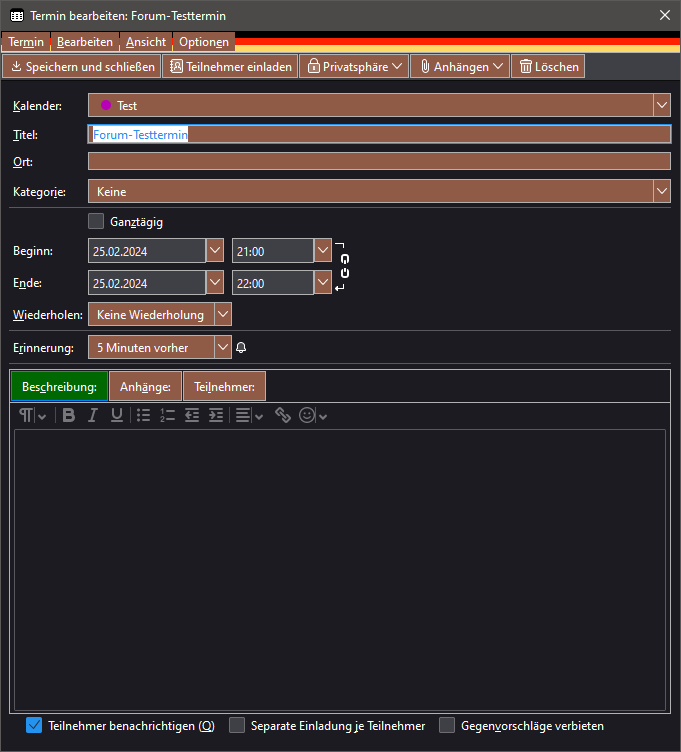Toggle italic formatting in description toolbar
Viewport: 681px width, 752px height.
click(93, 416)
